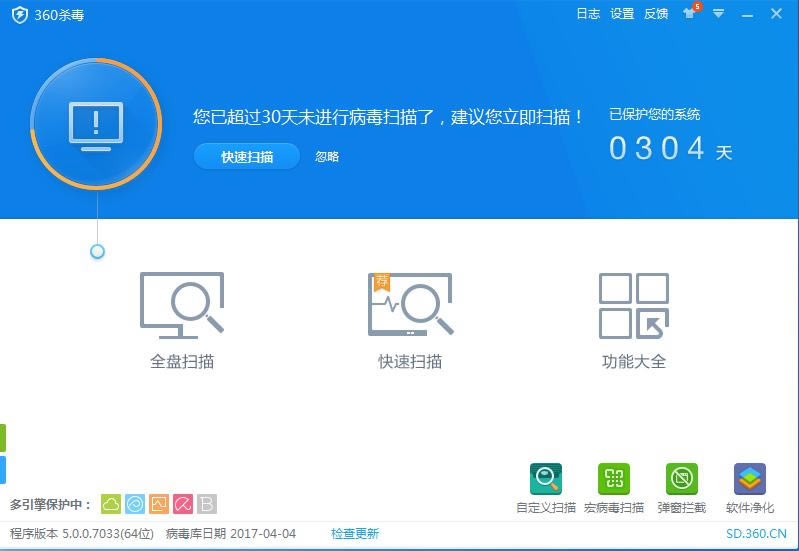This screenshot has width=799, height=551.
Task: Open the 设置 settings menu
Action: point(622,14)
